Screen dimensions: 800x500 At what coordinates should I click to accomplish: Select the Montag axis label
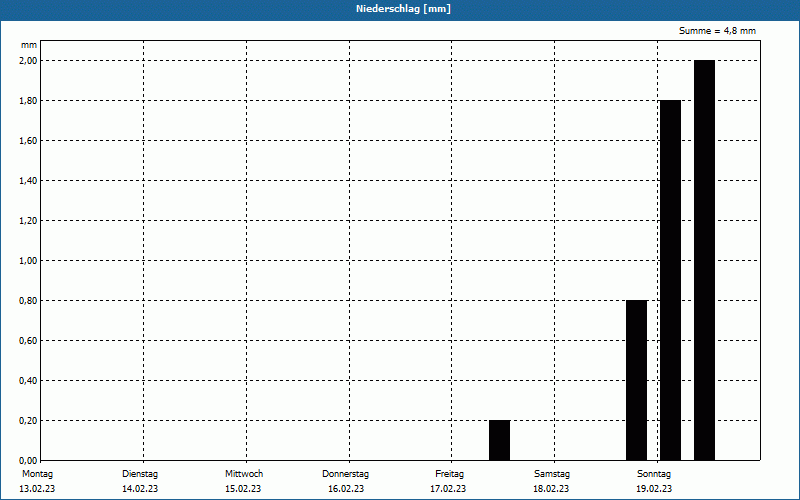pyautogui.click(x=37, y=474)
